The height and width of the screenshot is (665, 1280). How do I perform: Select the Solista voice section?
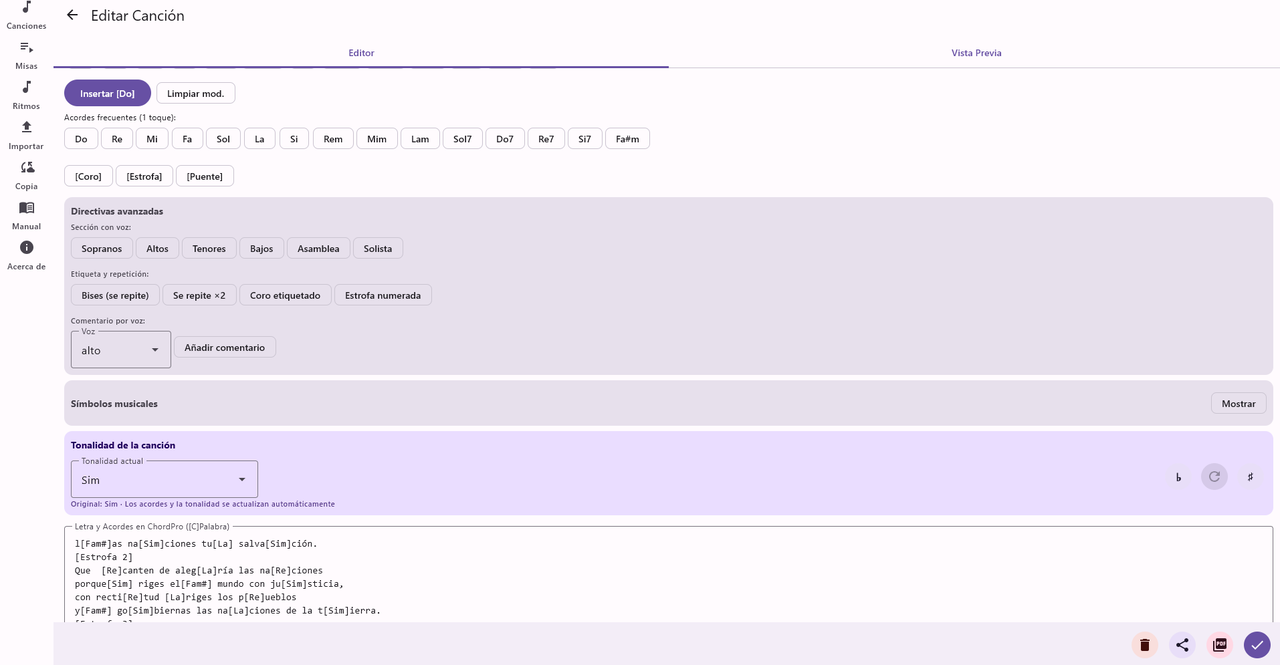(x=378, y=248)
